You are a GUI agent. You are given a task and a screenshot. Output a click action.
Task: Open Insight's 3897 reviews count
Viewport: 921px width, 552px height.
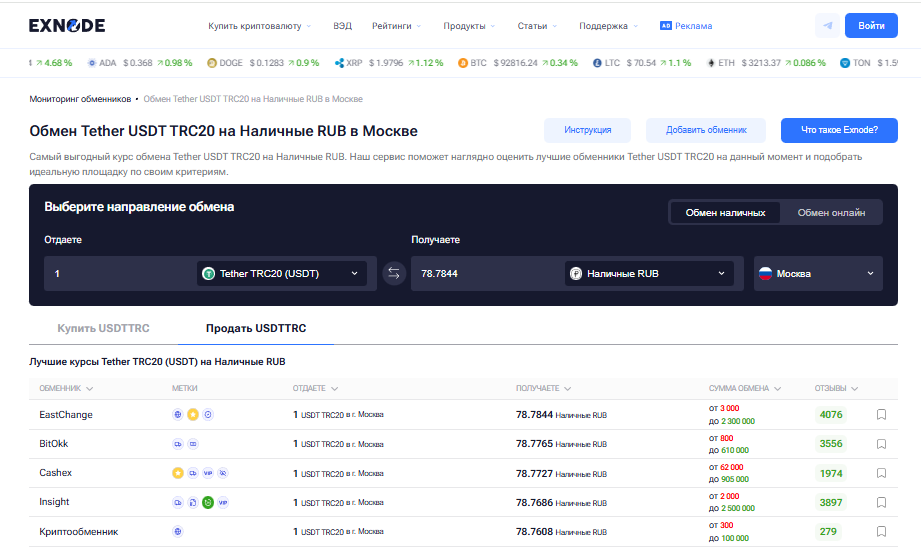[831, 502]
